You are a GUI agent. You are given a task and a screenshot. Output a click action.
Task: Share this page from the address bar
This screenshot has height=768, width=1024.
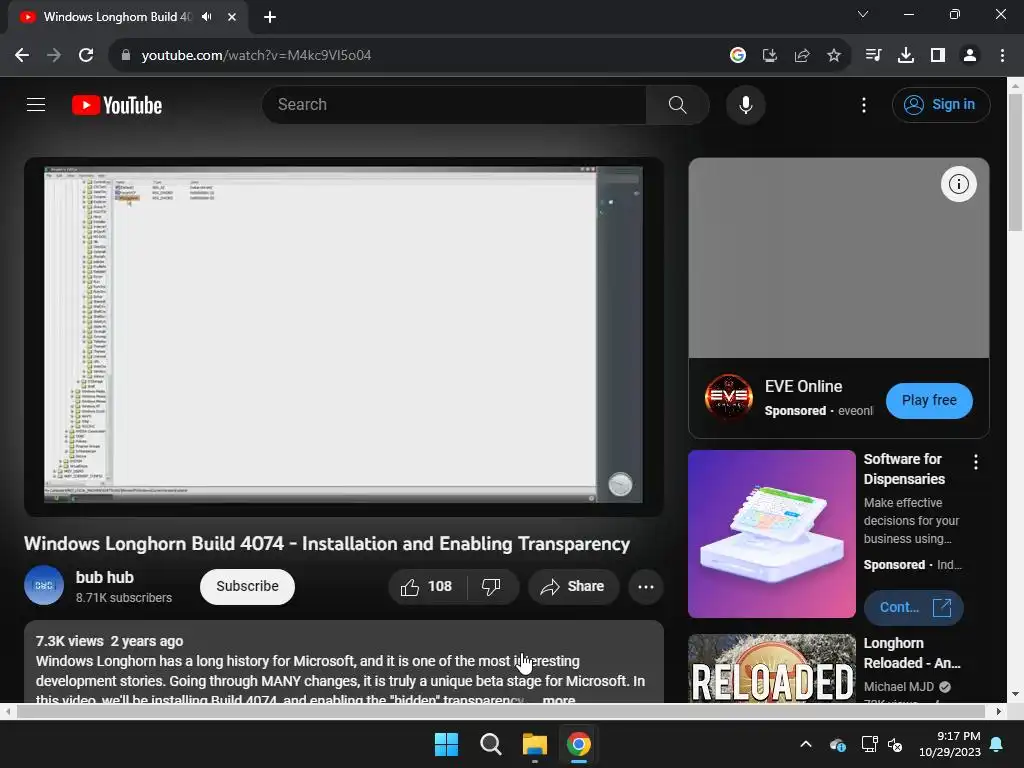[x=802, y=56]
